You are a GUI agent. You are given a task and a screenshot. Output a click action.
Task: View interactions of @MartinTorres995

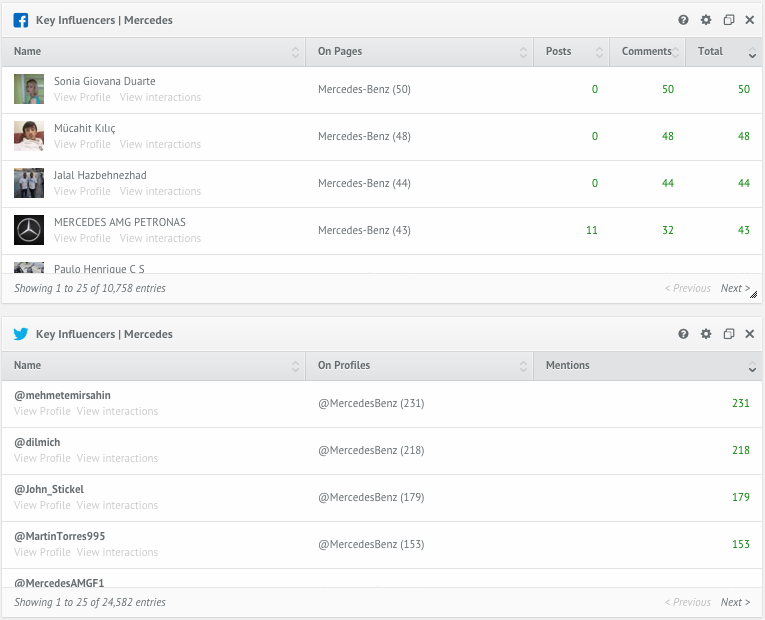[x=117, y=552]
